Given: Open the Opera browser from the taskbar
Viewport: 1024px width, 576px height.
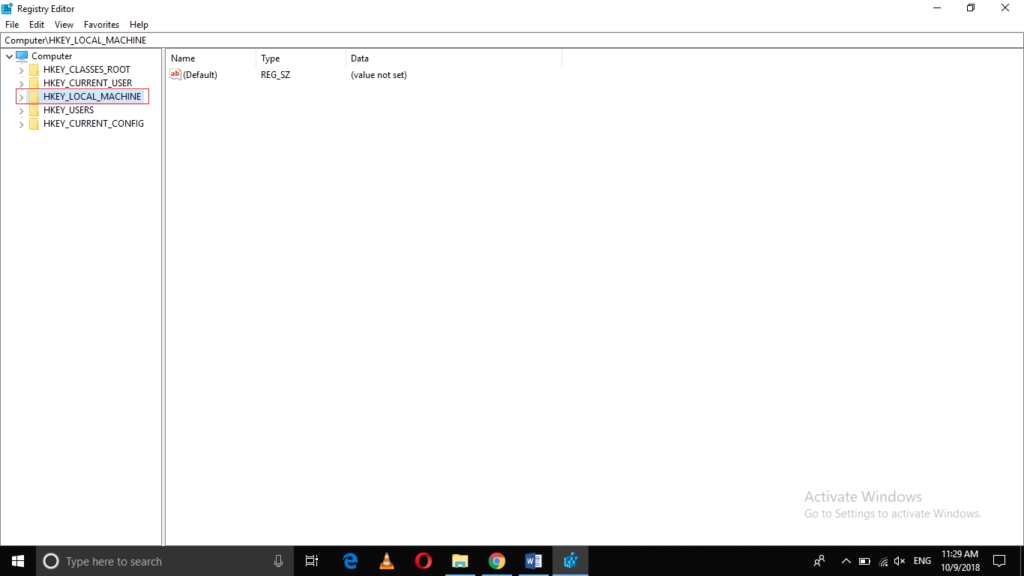Looking at the screenshot, I should 423,560.
